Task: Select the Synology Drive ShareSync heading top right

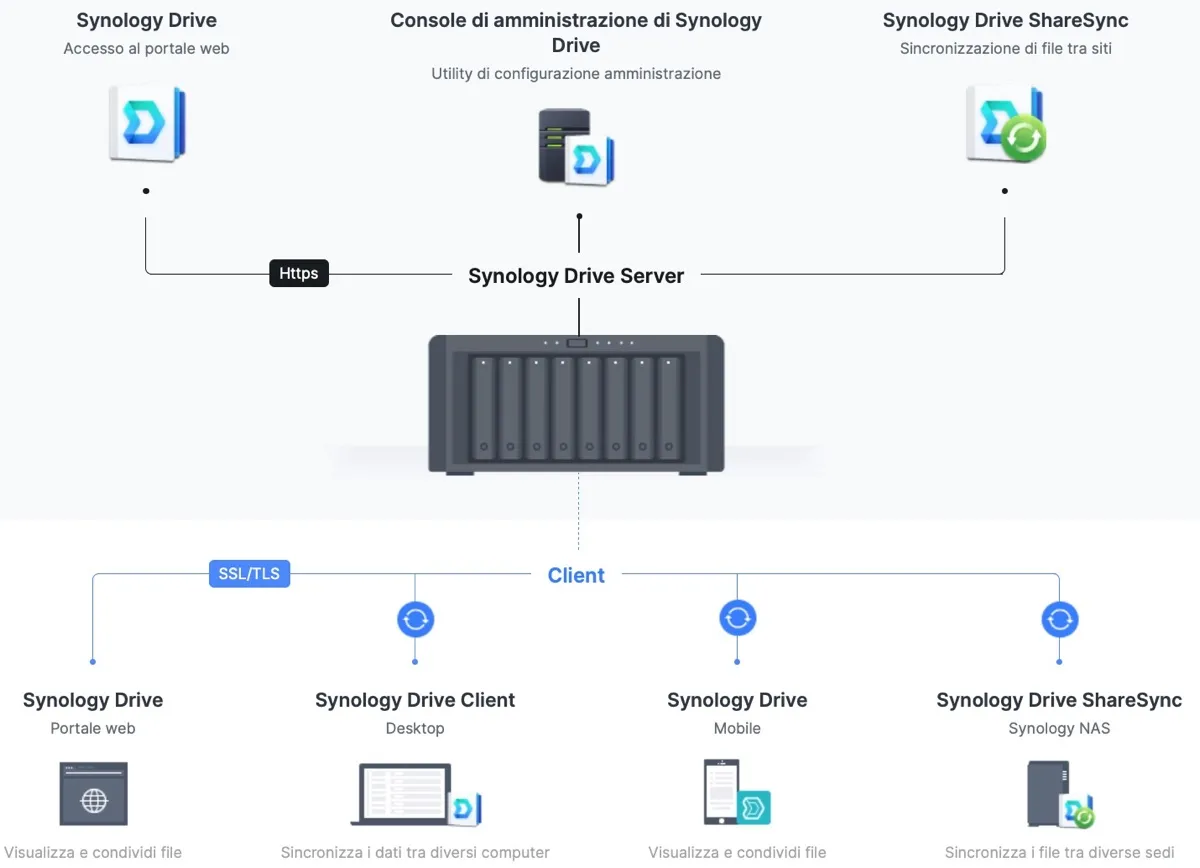Action: click(1005, 19)
